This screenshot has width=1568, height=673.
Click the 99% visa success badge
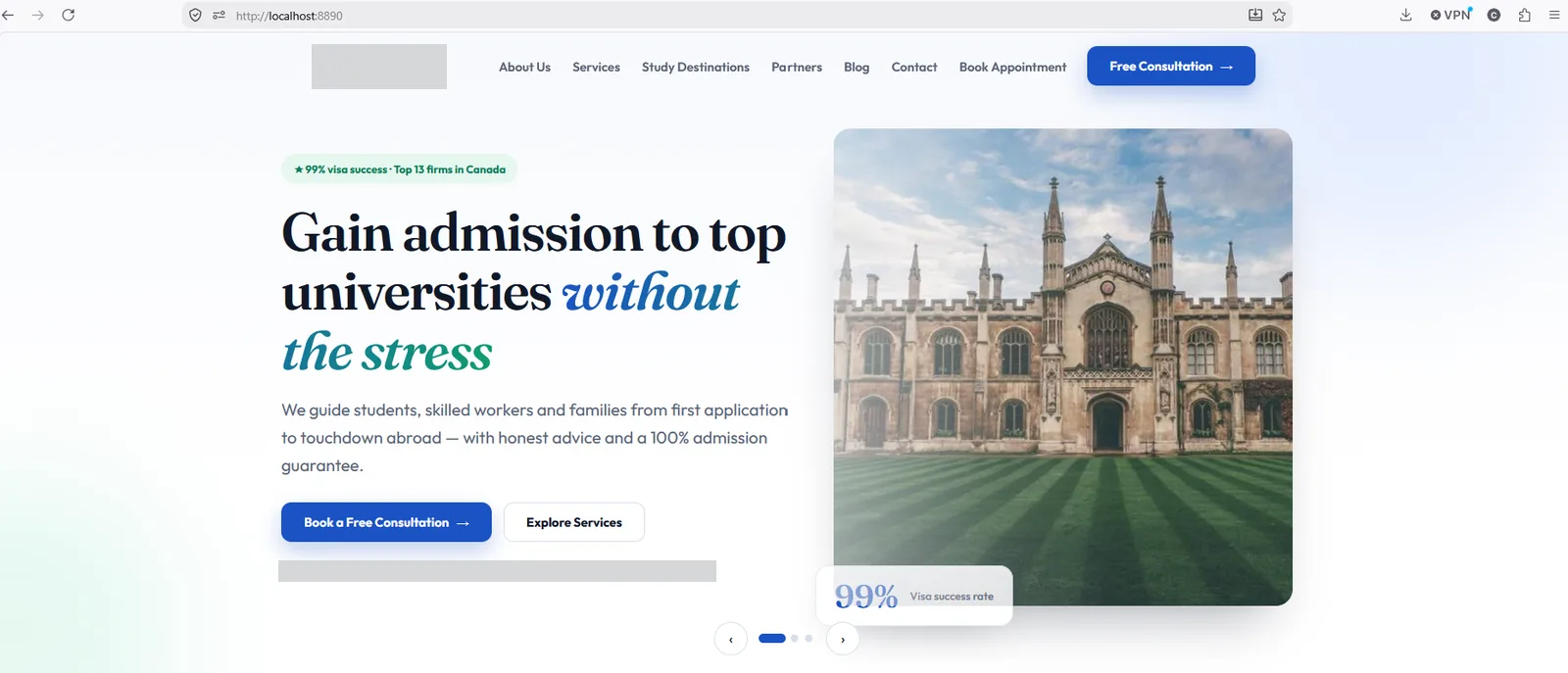tap(400, 169)
